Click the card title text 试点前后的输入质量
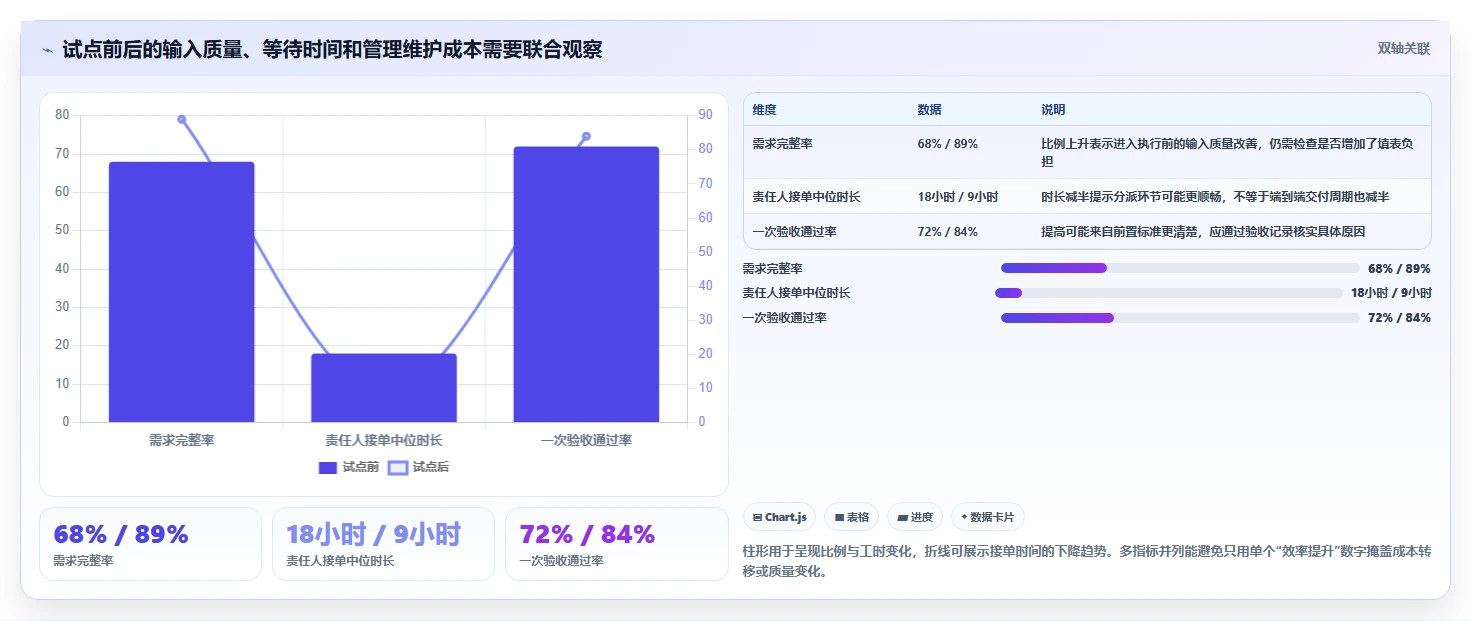 pos(332,50)
